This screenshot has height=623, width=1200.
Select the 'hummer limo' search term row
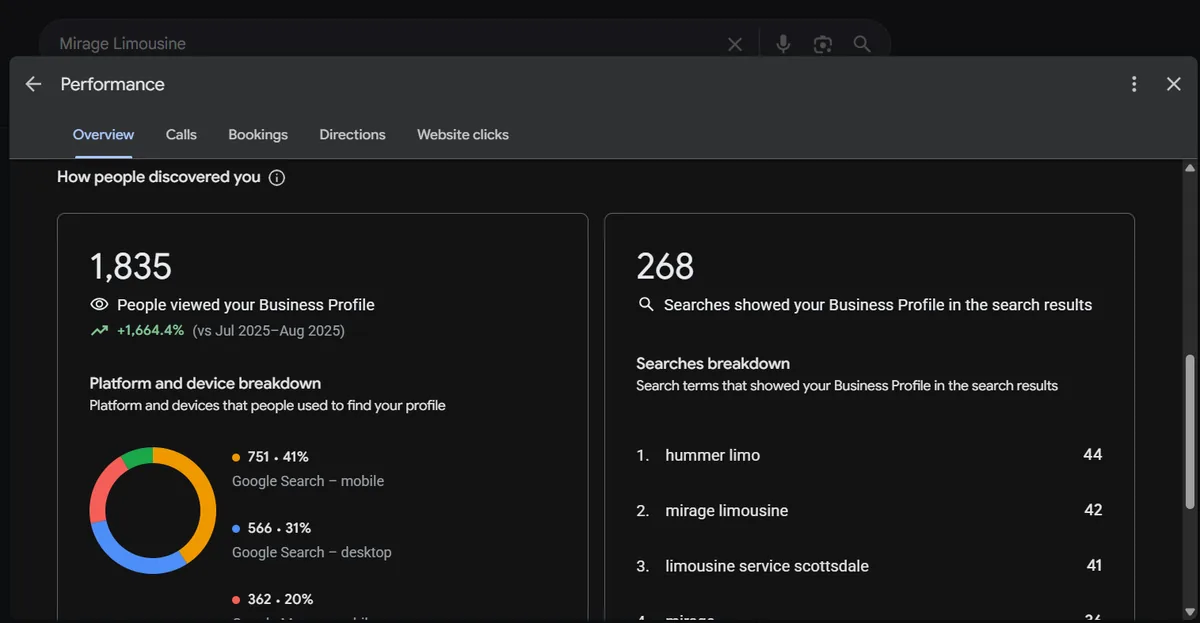click(869, 455)
